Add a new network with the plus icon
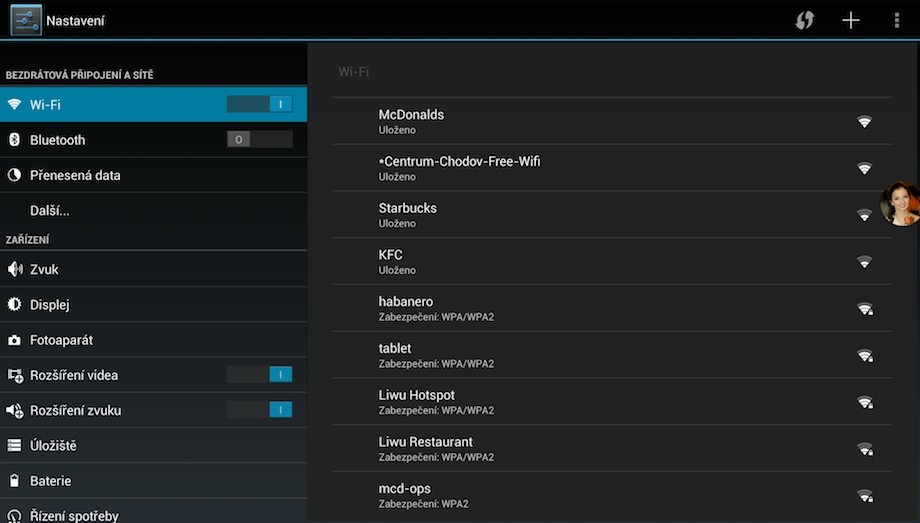920x523 pixels. [851, 21]
